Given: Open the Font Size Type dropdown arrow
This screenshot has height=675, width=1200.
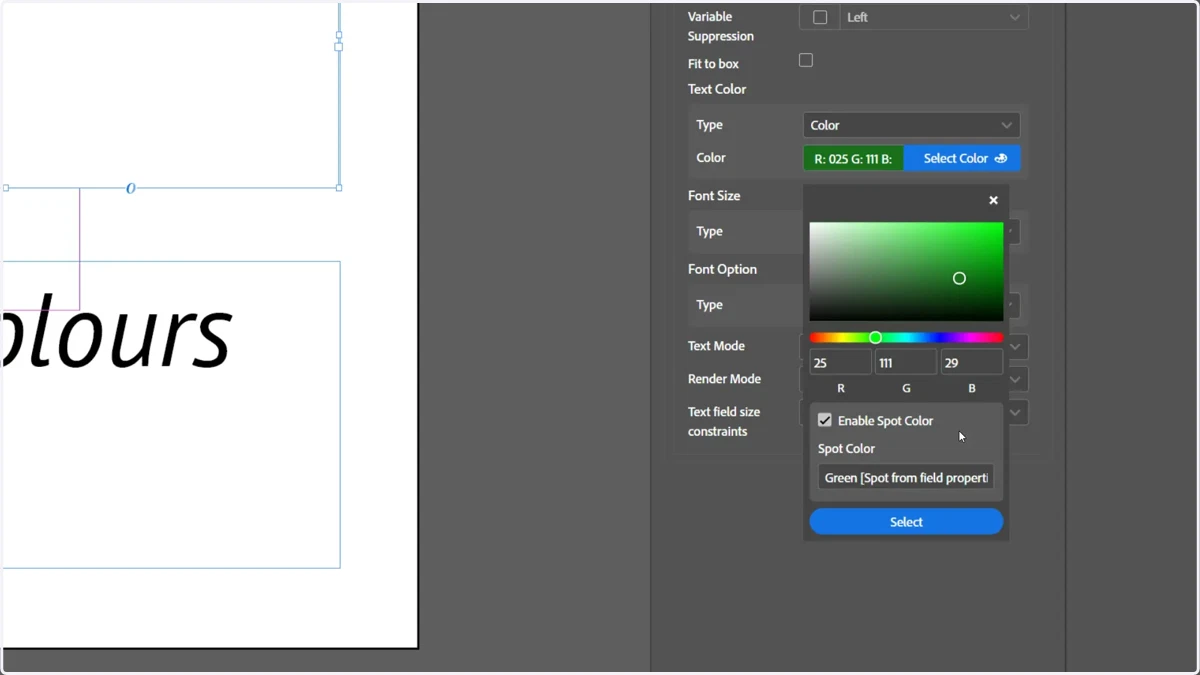Looking at the screenshot, I should pyautogui.click(x=1013, y=232).
